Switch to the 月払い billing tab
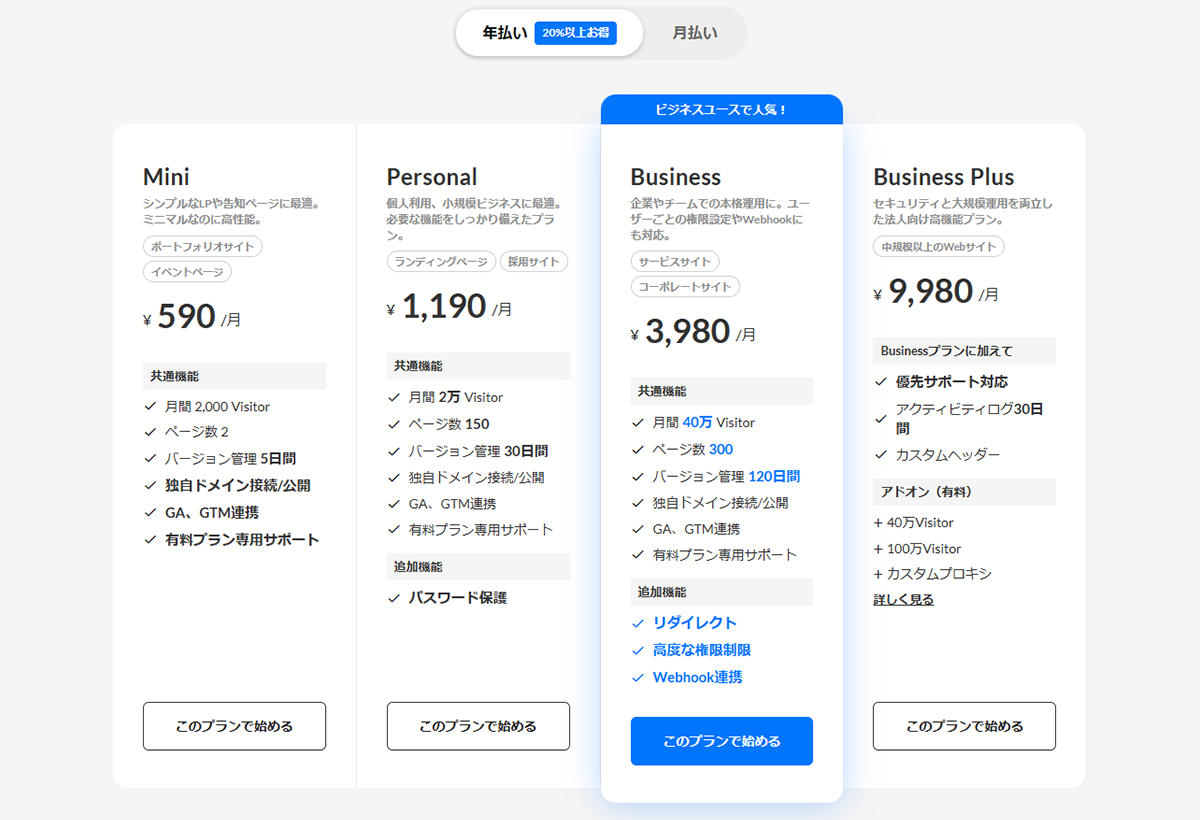This screenshot has width=1200, height=820. pos(692,32)
